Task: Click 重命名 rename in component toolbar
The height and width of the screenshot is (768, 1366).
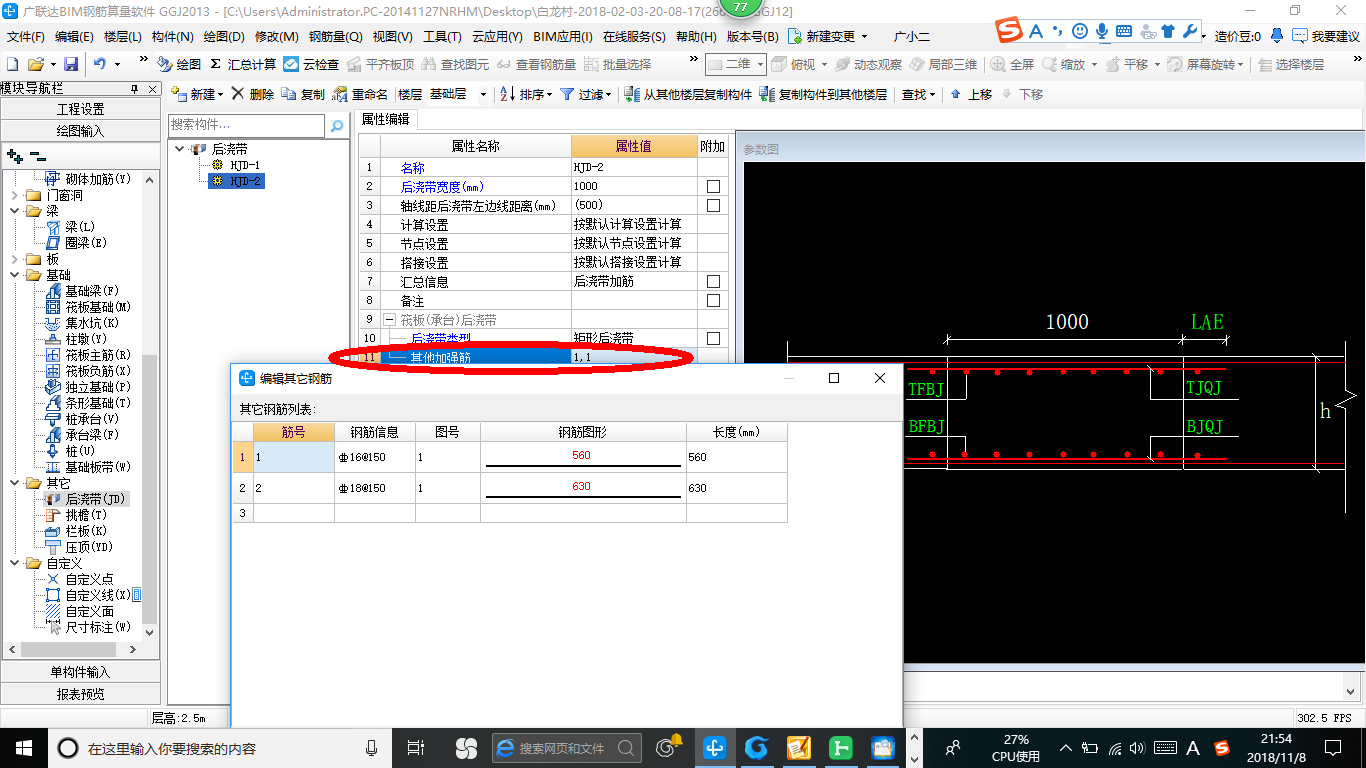Action: (x=360, y=94)
